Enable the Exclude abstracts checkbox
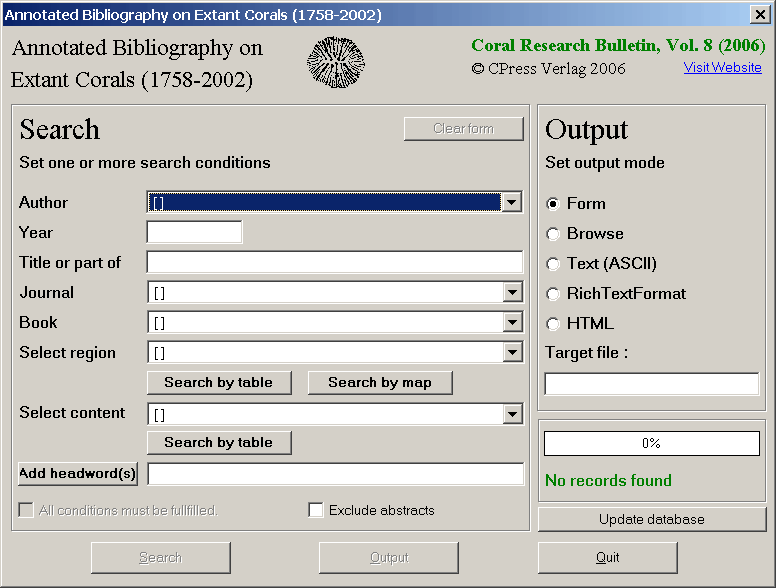Screen dimensions: 776x588 click(316, 510)
